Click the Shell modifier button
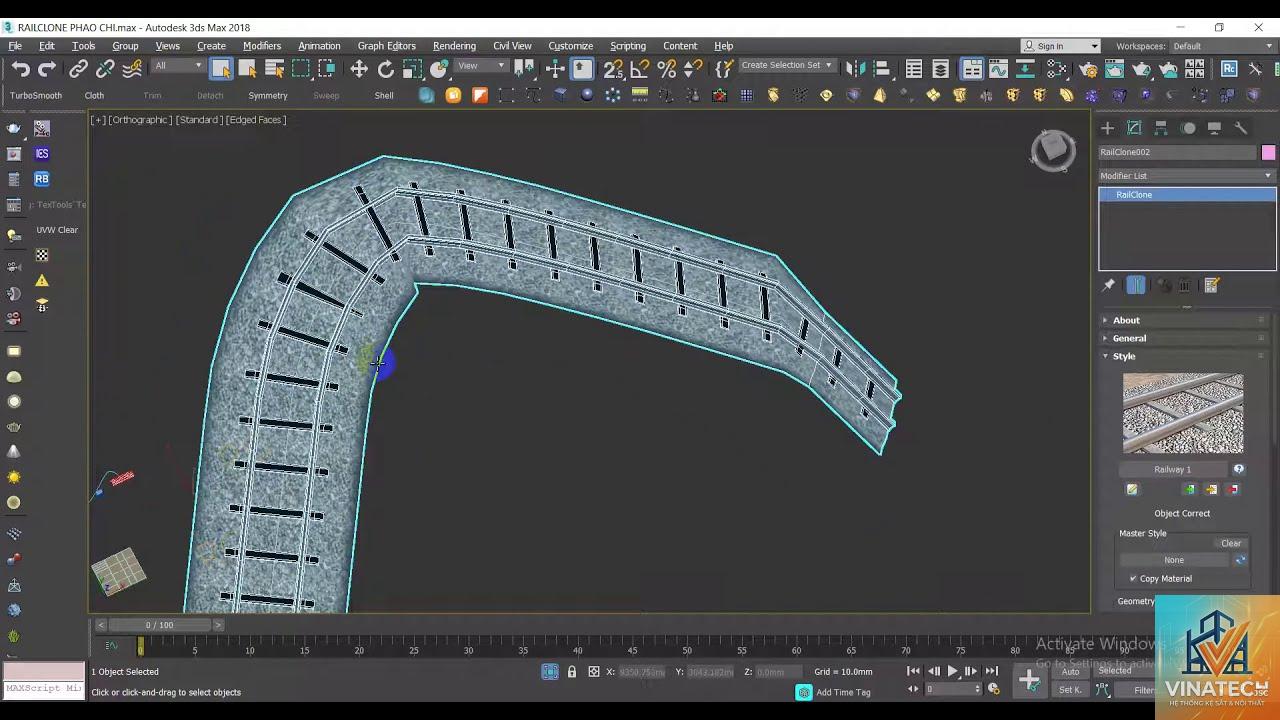This screenshot has height=720, width=1280. click(x=384, y=96)
